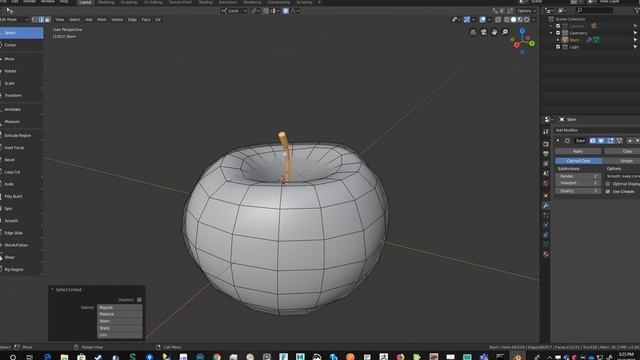Image resolution: width=640 pixels, height=360 pixels.
Task: Click the blue Z axis on the navigation gizmo
Action: coord(522,31)
